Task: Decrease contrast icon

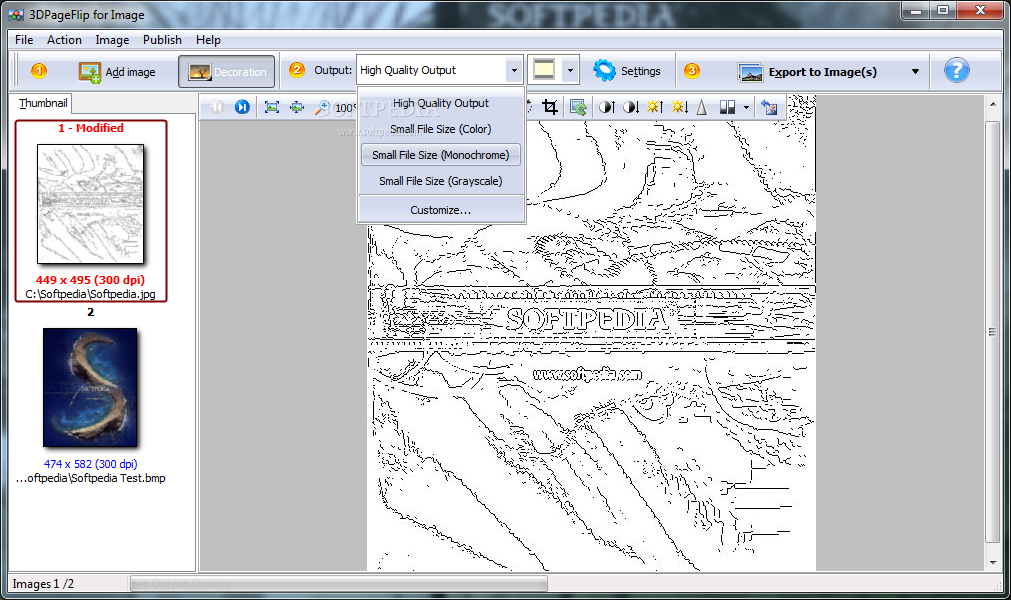Action: click(631, 107)
